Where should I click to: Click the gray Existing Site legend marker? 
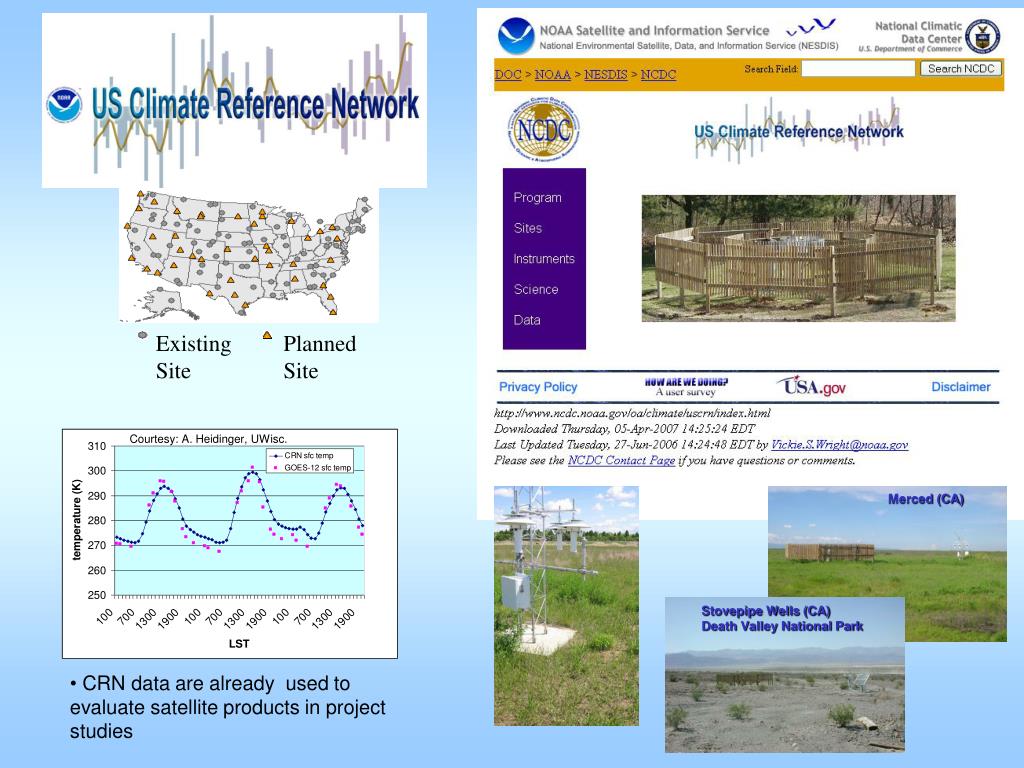(x=143, y=335)
